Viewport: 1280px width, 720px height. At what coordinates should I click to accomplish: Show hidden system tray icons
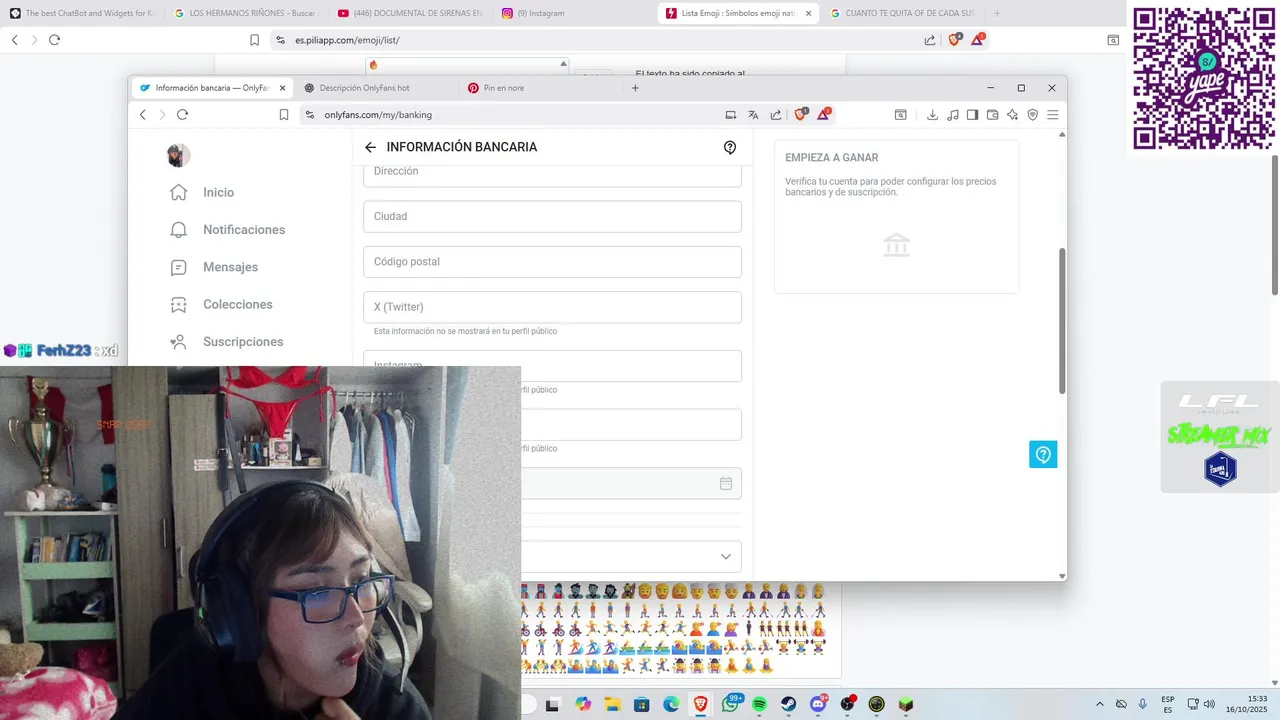point(1100,704)
